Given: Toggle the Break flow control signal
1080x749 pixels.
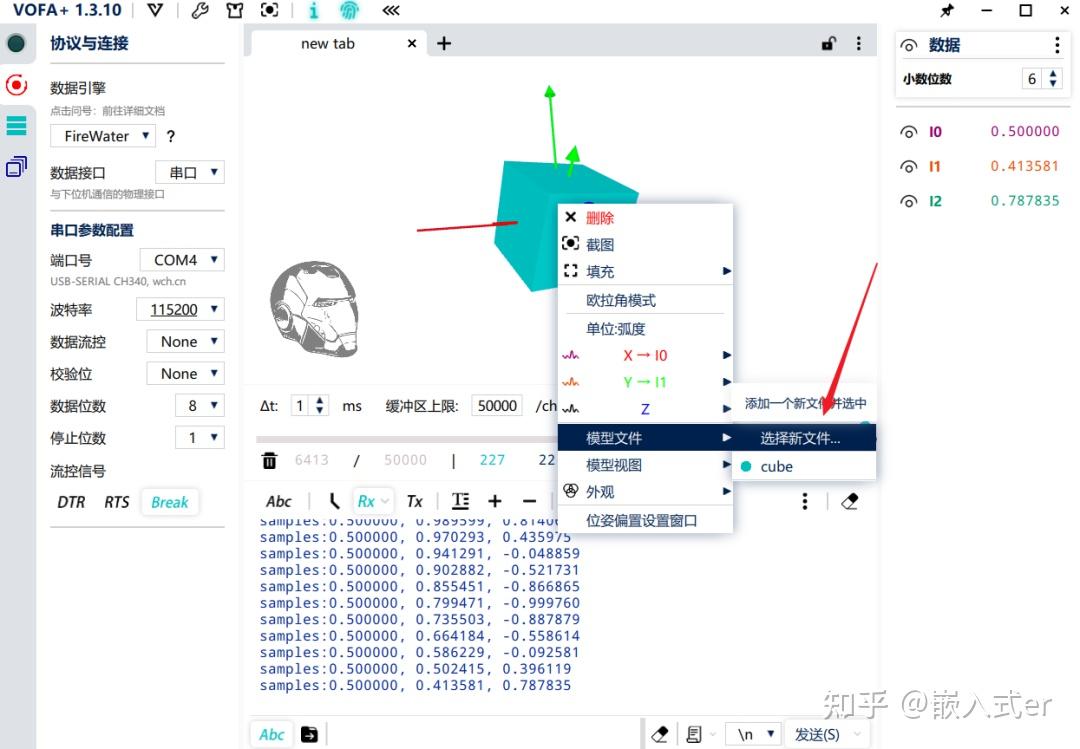Looking at the screenshot, I should [x=169, y=502].
